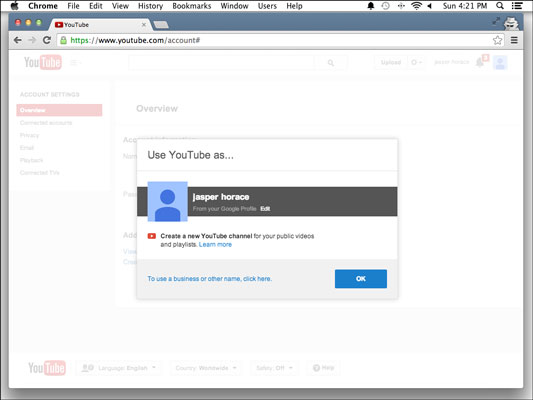The height and width of the screenshot is (400, 533).
Task: Open the Chrome application menu
Action: click(43, 6)
